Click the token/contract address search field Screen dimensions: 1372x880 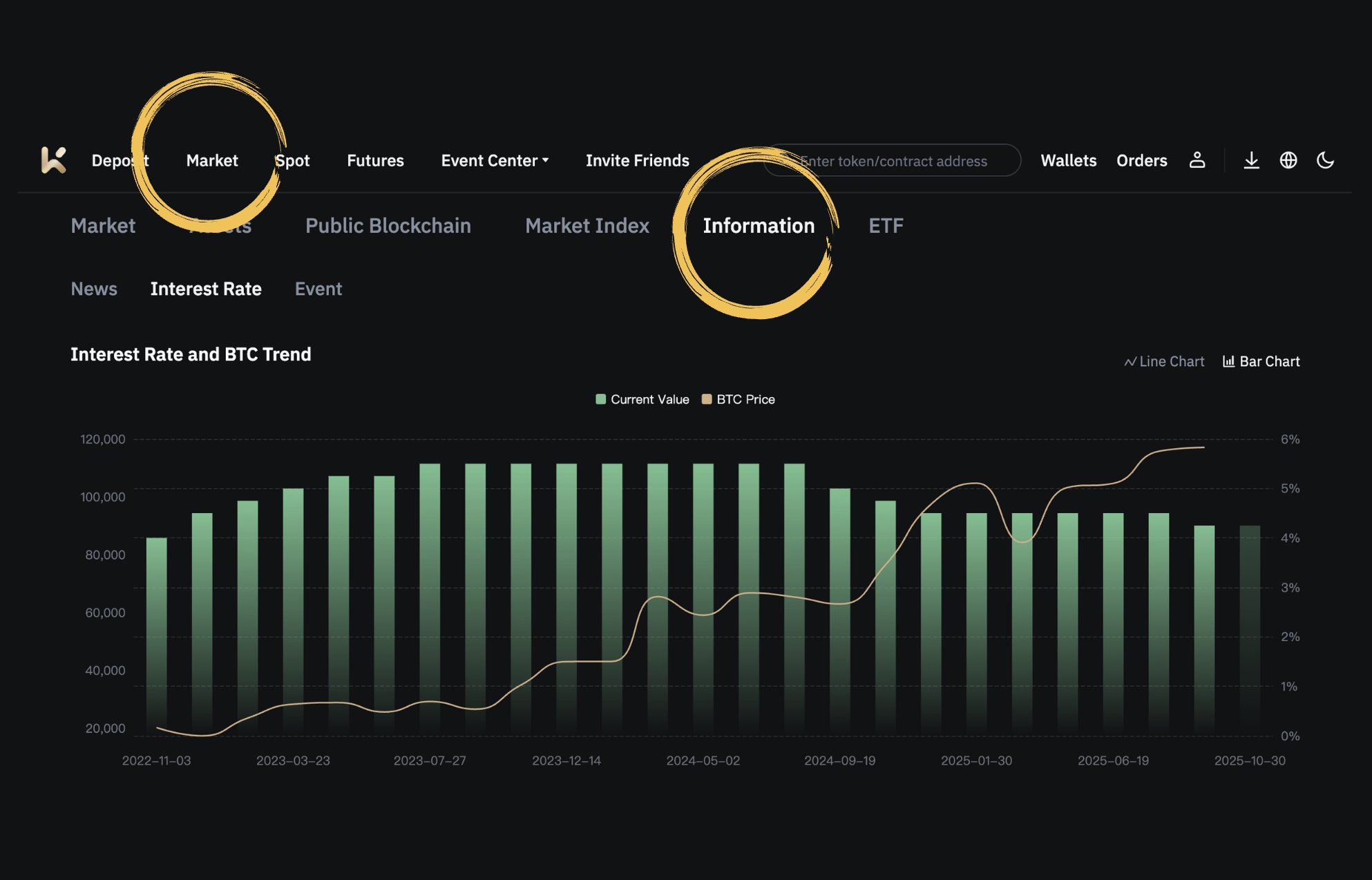pos(893,161)
